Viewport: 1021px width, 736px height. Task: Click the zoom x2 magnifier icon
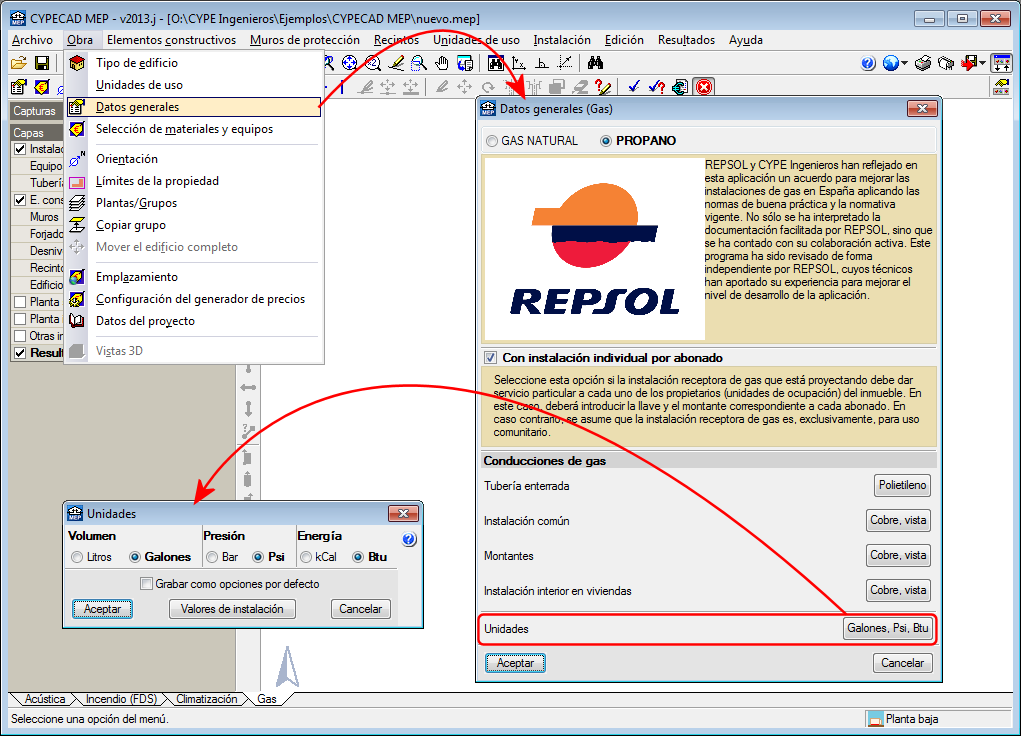(x=372, y=63)
